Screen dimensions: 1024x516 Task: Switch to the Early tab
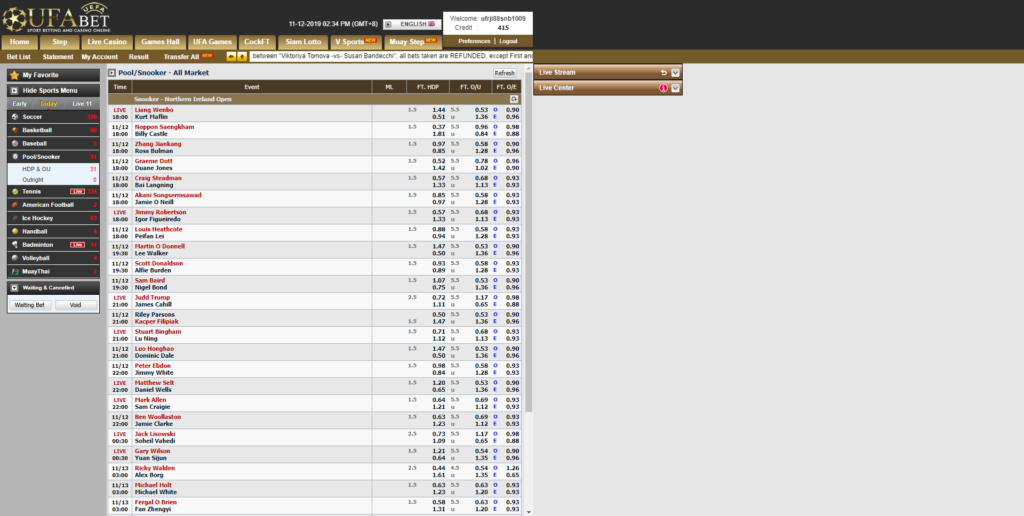(20, 104)
